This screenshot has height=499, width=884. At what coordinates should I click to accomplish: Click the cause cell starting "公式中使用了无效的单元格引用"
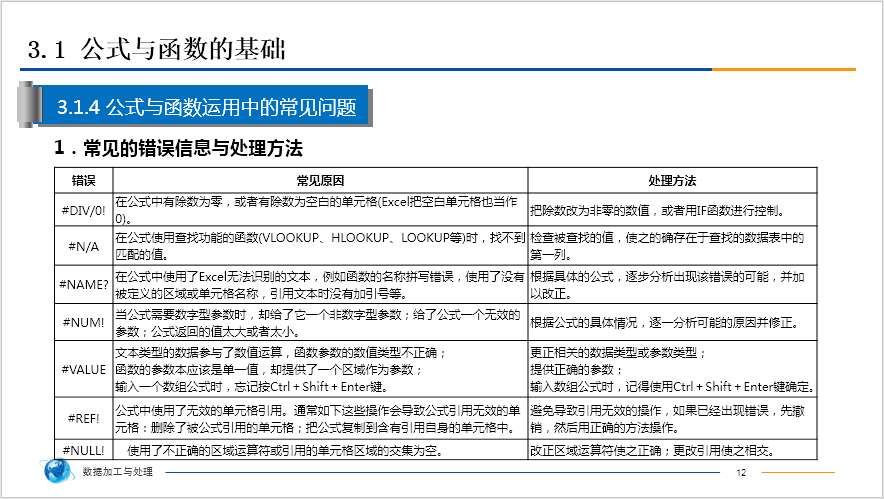click(x=320, y=418)
